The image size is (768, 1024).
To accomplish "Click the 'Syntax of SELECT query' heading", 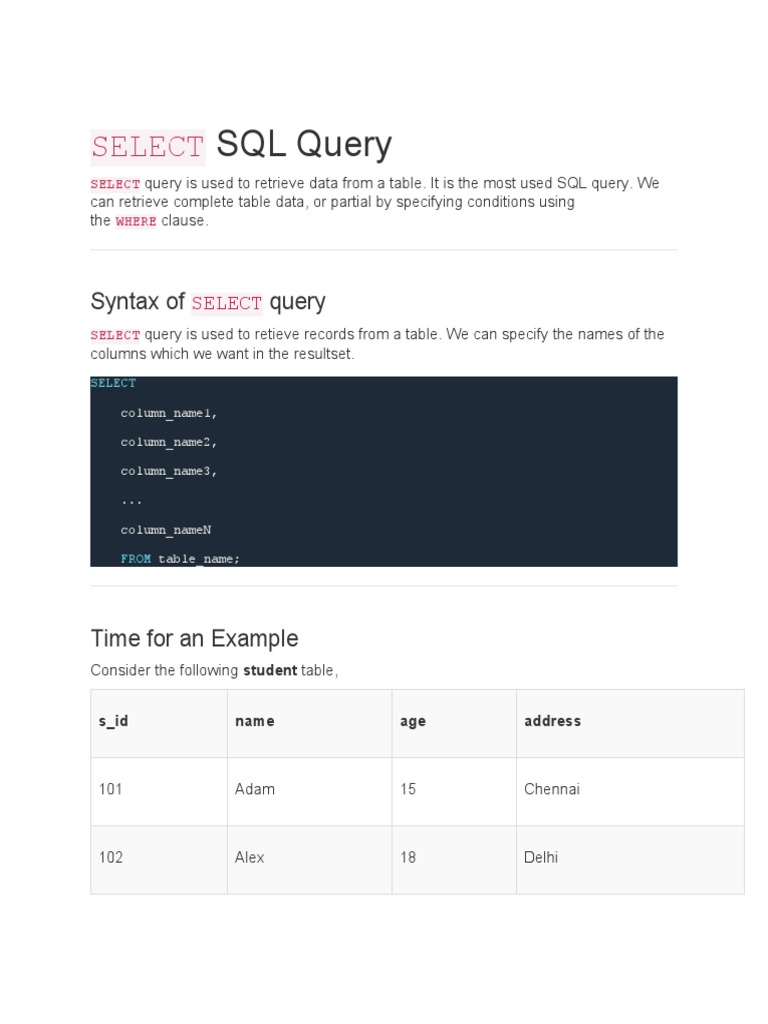I will pos(208,302).
